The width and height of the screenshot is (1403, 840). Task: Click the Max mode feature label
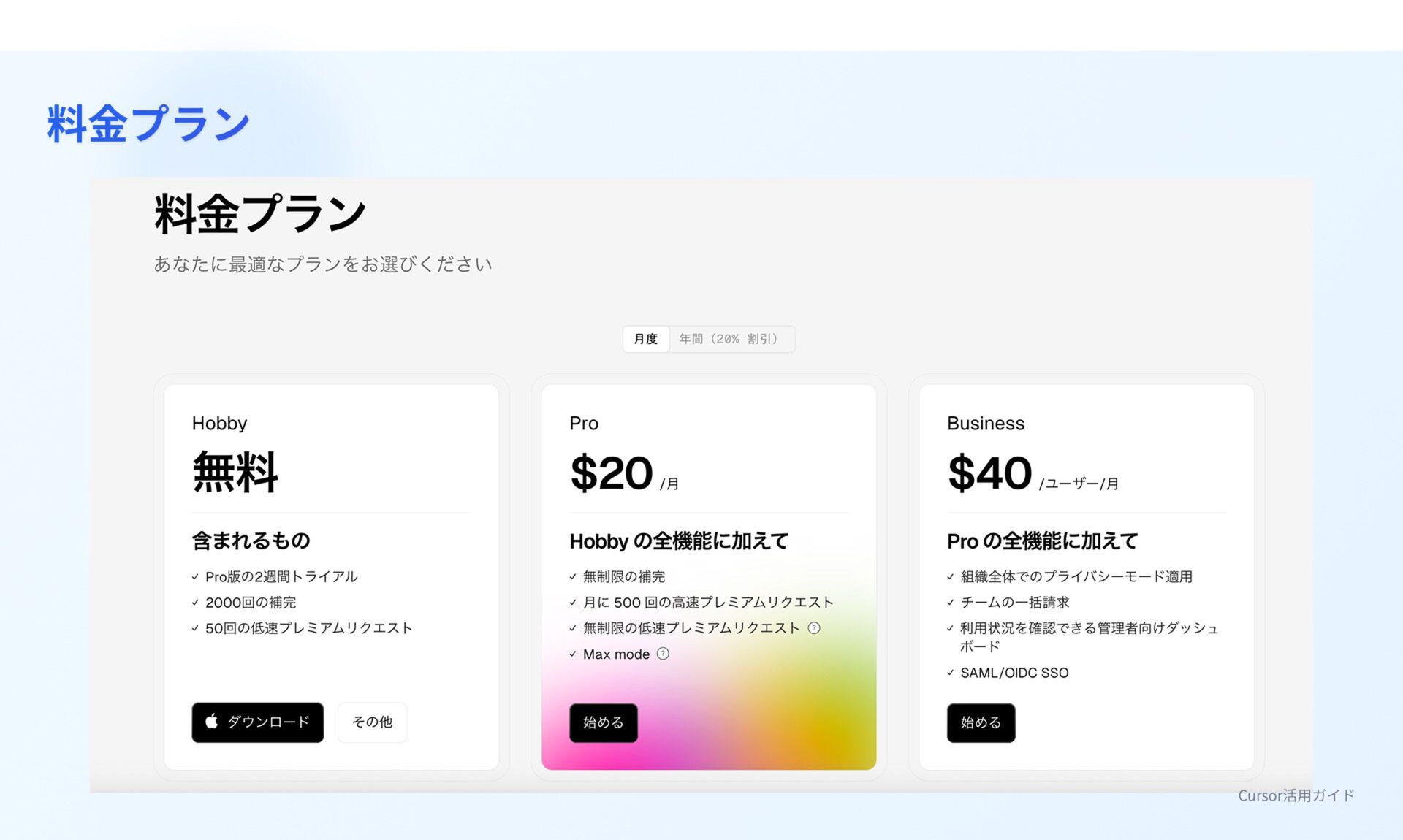616,654
